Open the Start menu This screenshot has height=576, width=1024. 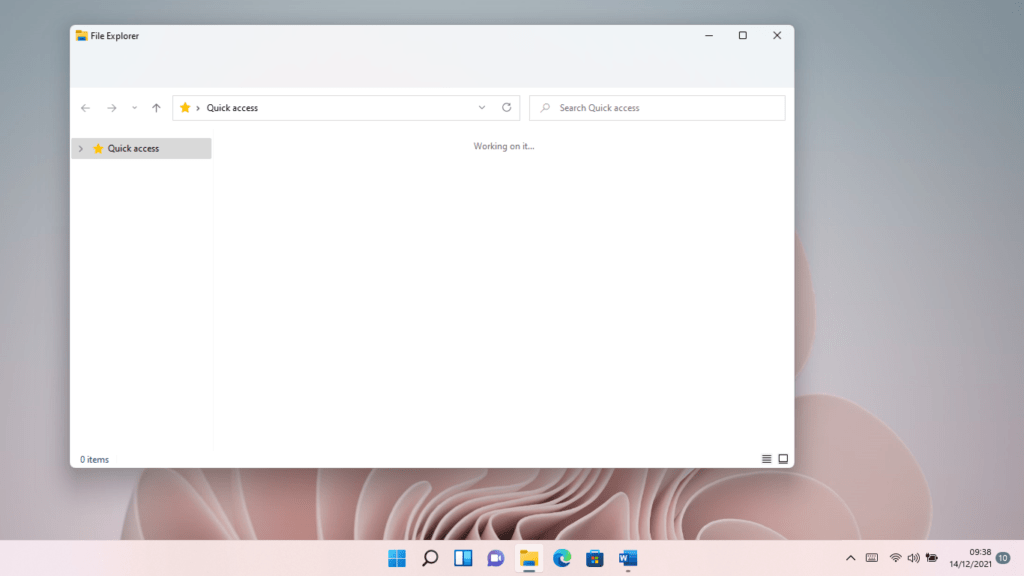point(396,558)
